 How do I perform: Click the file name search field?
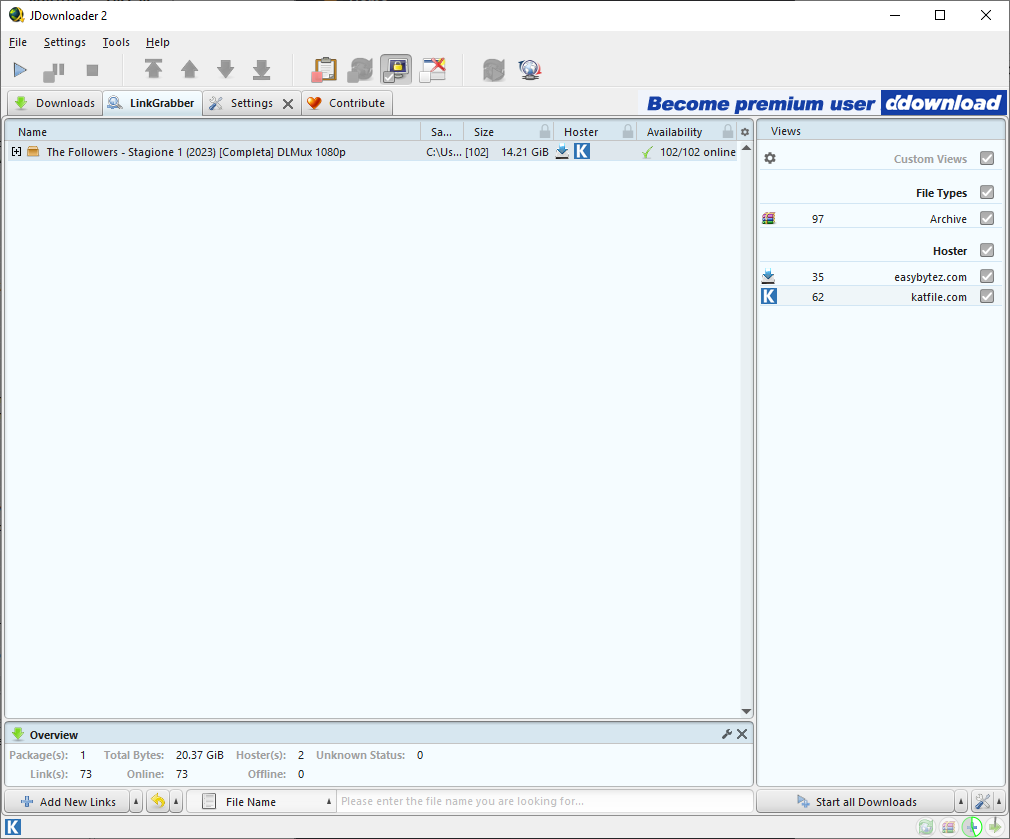coord(545,802)
